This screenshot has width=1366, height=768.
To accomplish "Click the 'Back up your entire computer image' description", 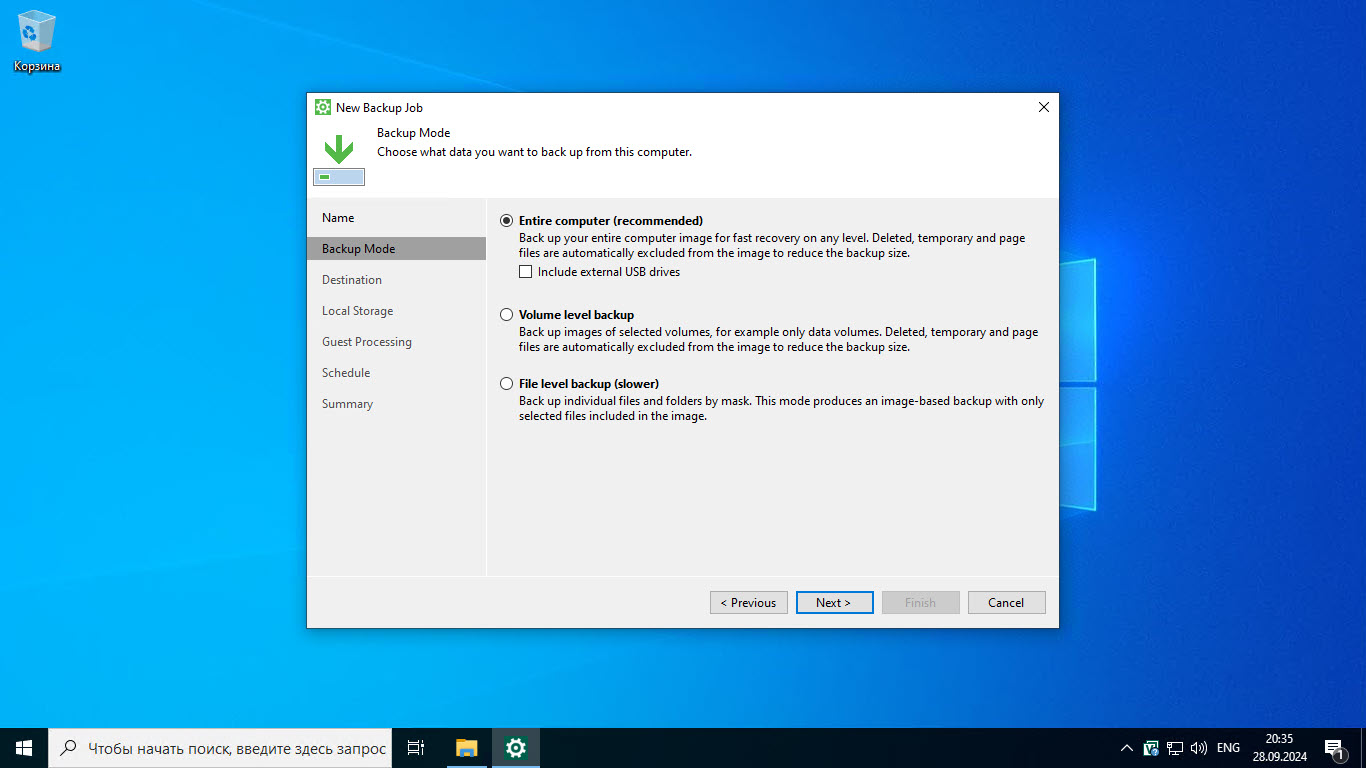I will tap(772, 246).
